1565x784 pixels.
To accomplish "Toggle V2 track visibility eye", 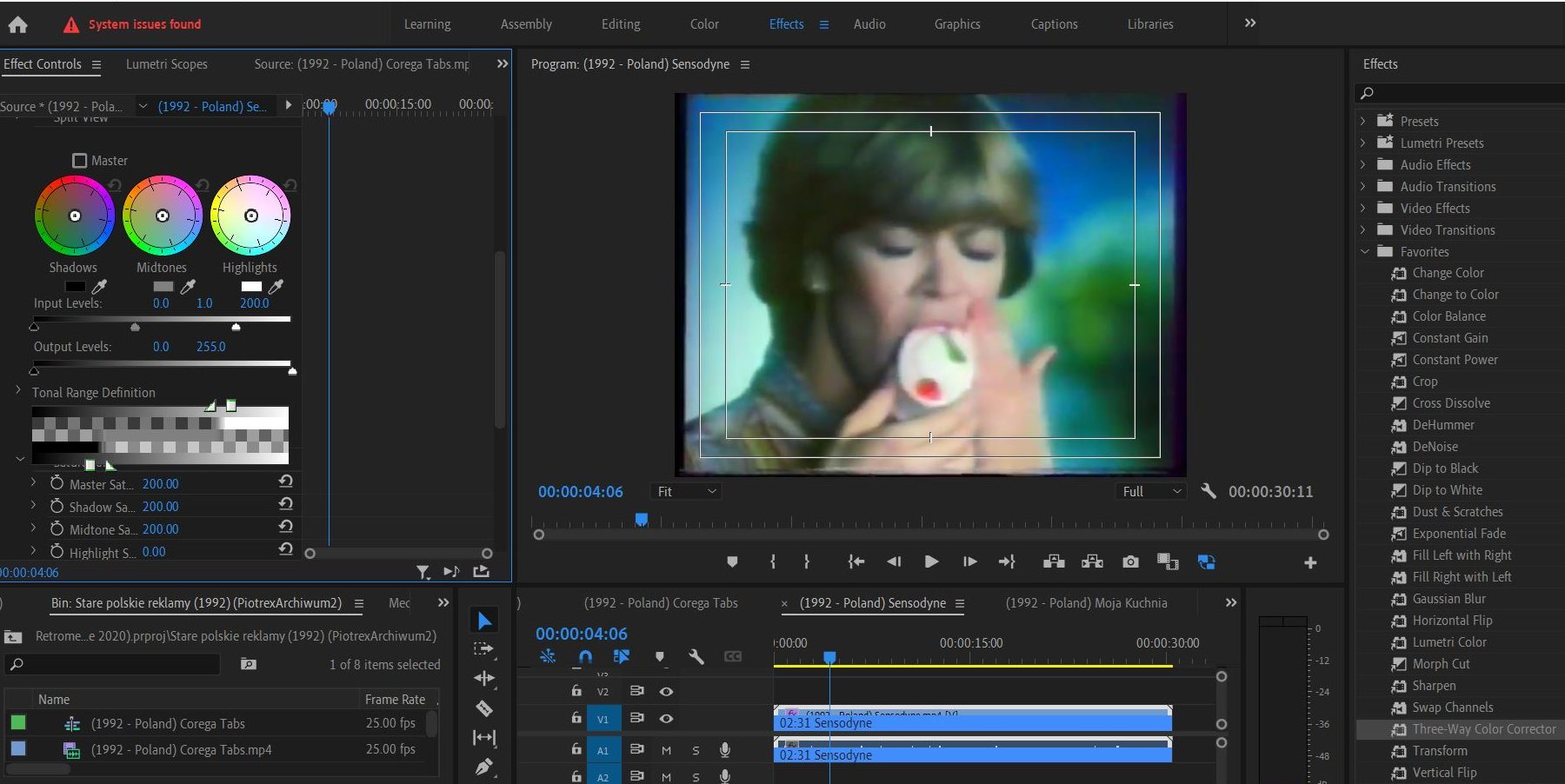I will pyautogui.click(x=666, y=691).
